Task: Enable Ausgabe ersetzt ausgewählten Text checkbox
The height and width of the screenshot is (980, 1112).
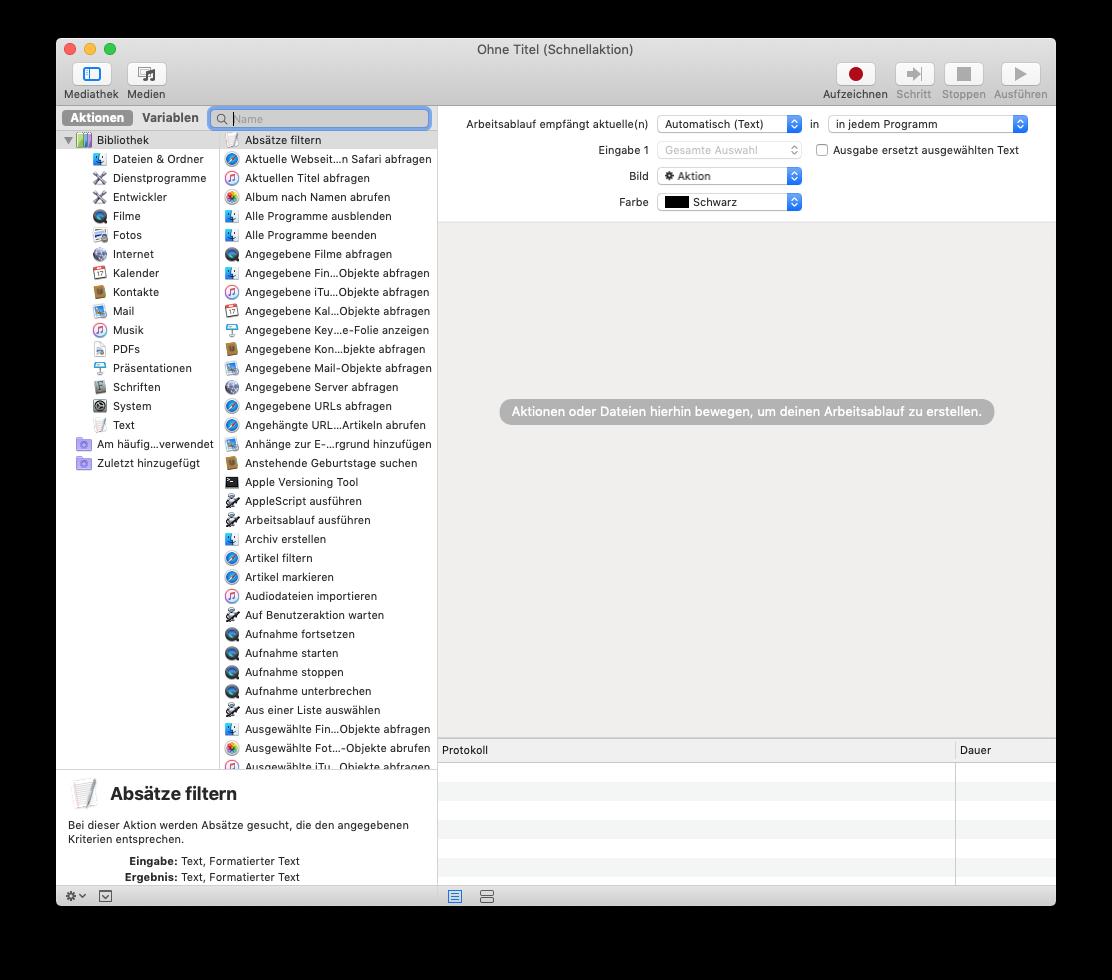Action: click(822, 150)
